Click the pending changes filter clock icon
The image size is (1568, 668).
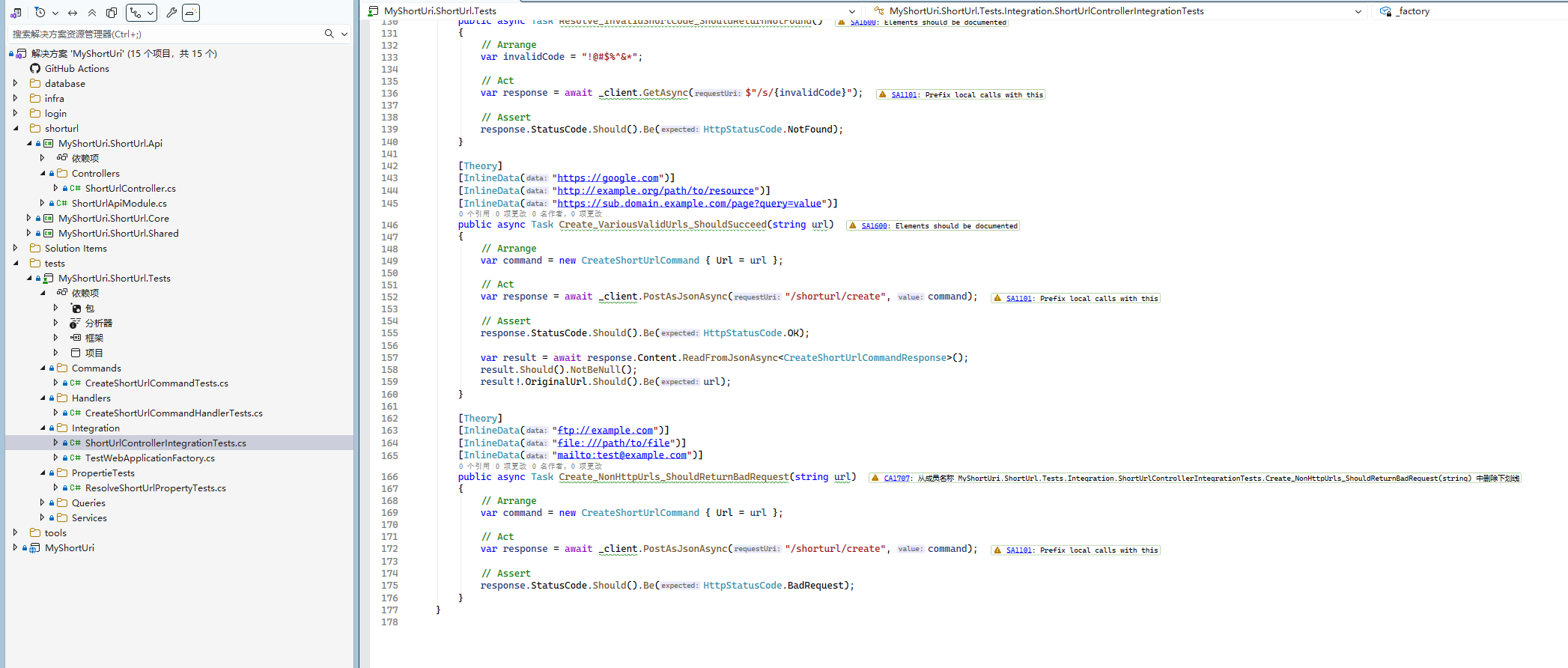(x=40, y=13)
